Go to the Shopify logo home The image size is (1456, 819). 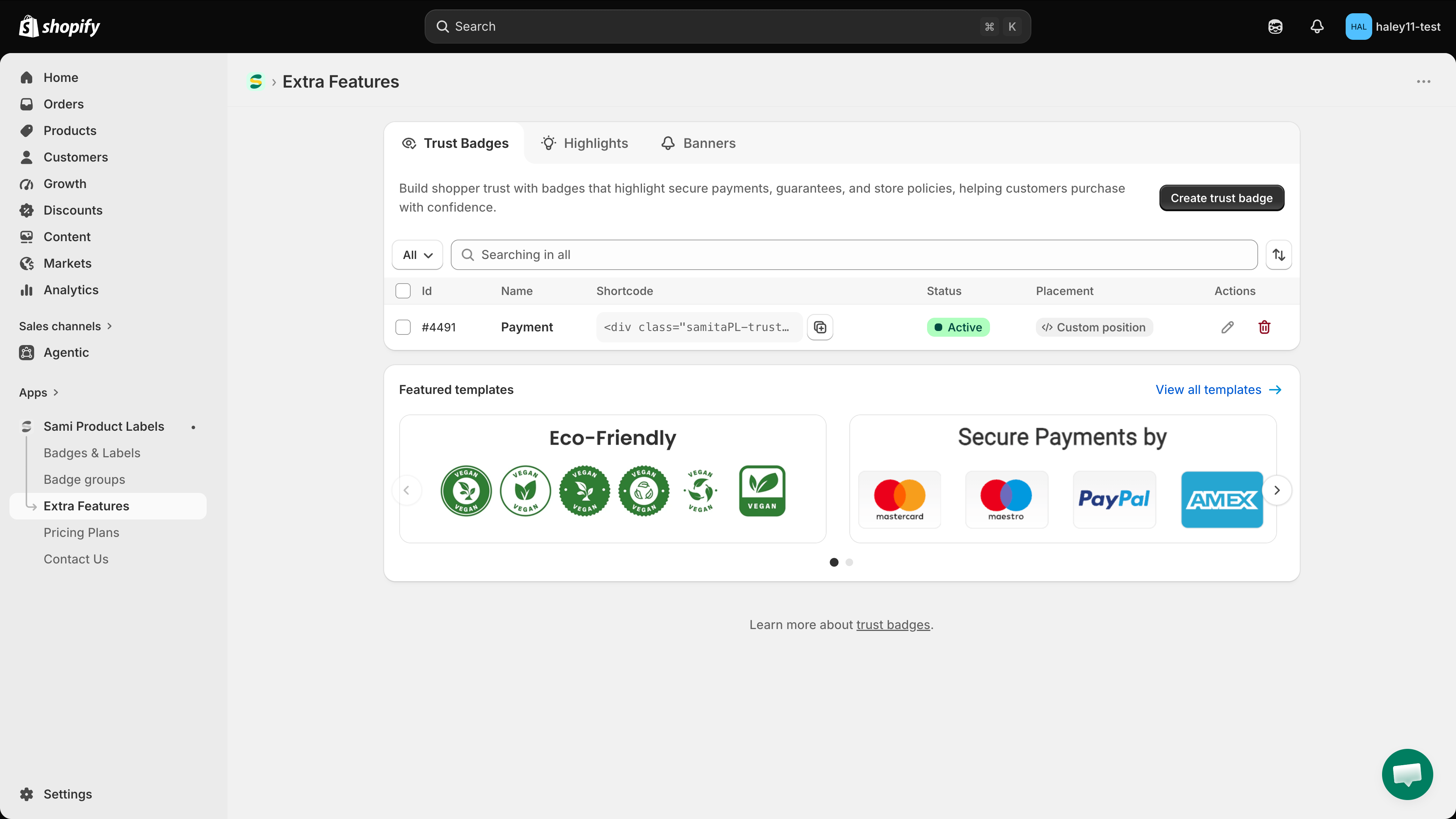tap(60, 27)
